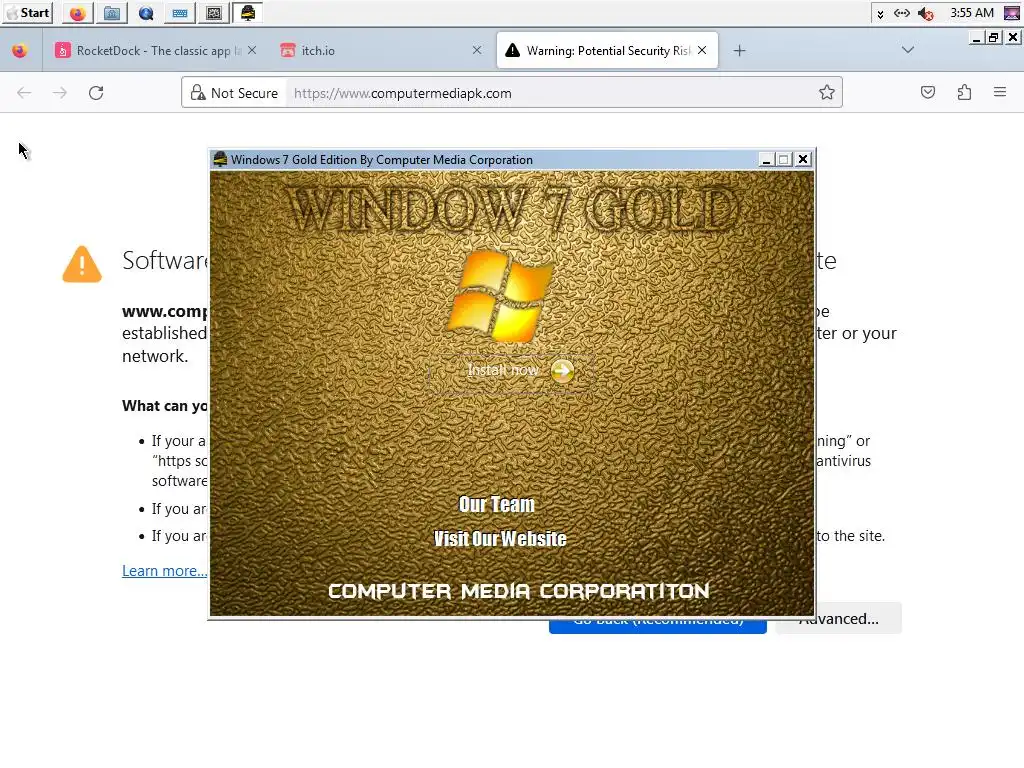This screenshot has height=768, width=1024.
Task: Minimize the Firefox window
Action: coord(976,38)
